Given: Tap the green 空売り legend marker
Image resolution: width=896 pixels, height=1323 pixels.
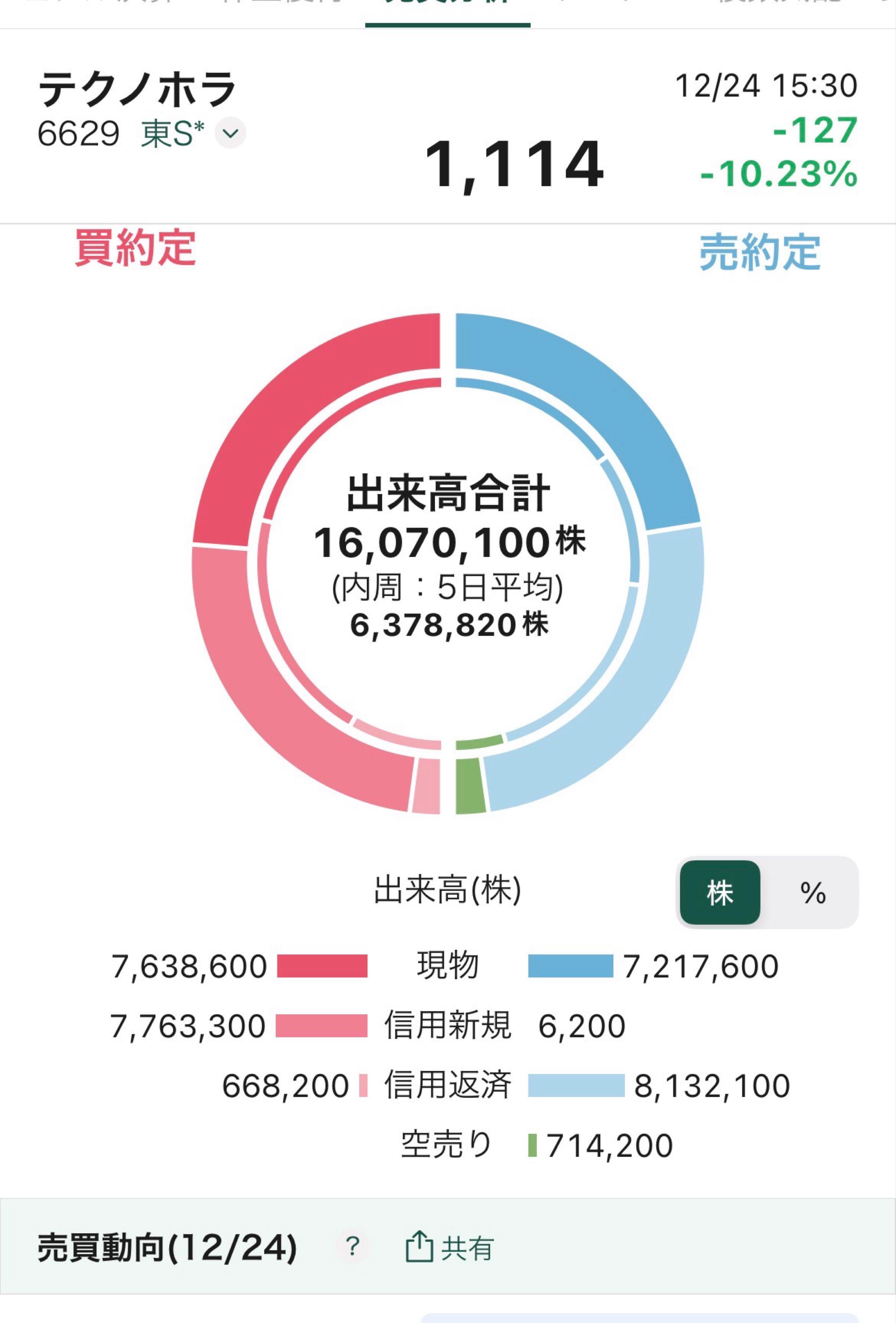Looking at the screenshot, I should 532,1145.
